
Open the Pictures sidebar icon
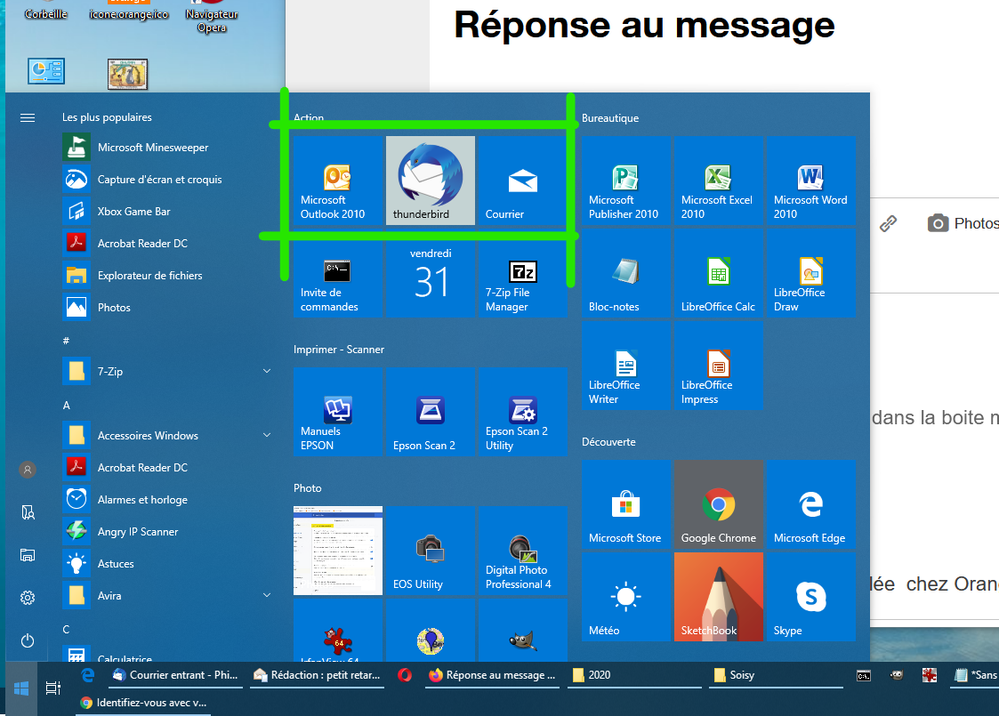point(27,555)
